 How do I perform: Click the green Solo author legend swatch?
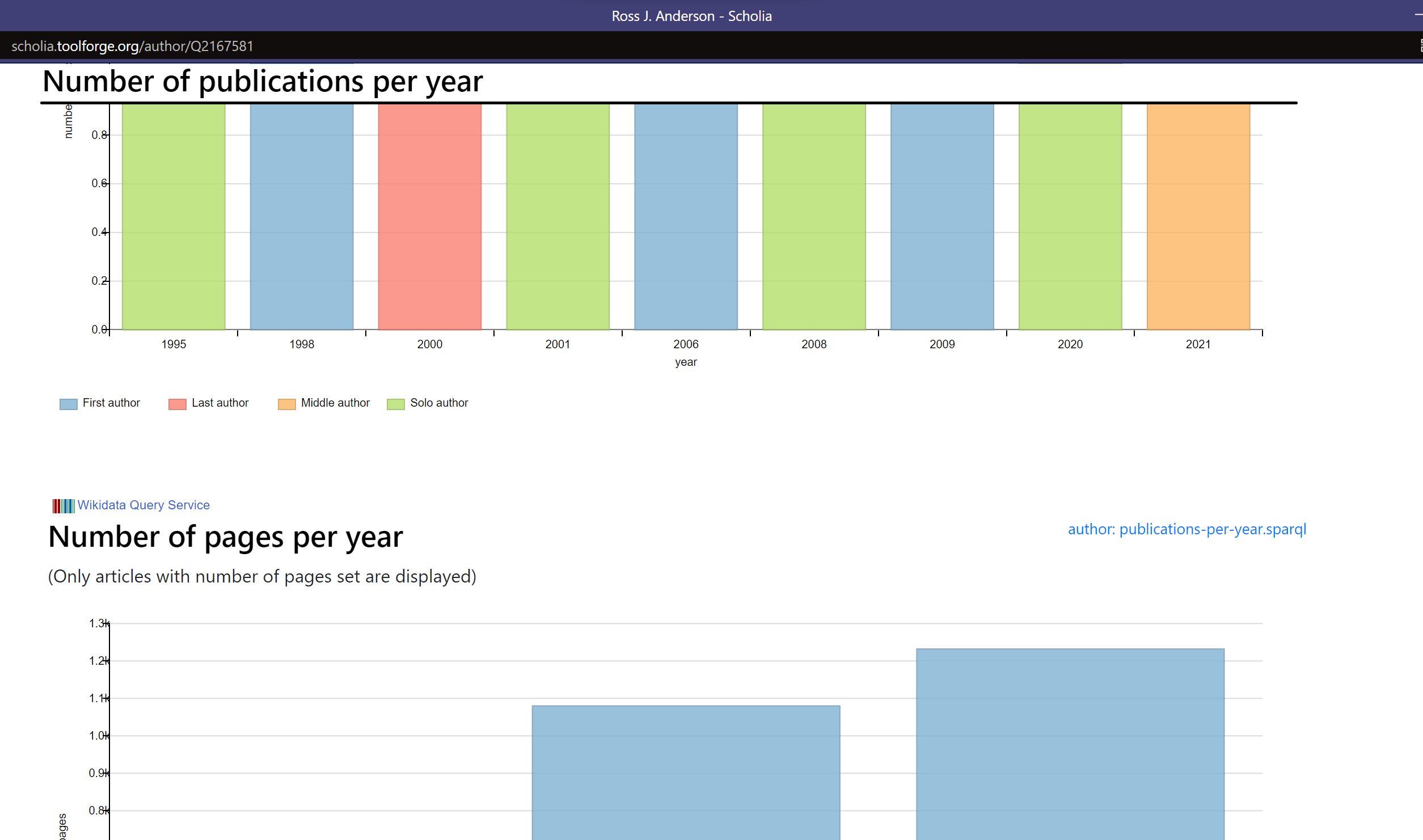tap(395, 404)
